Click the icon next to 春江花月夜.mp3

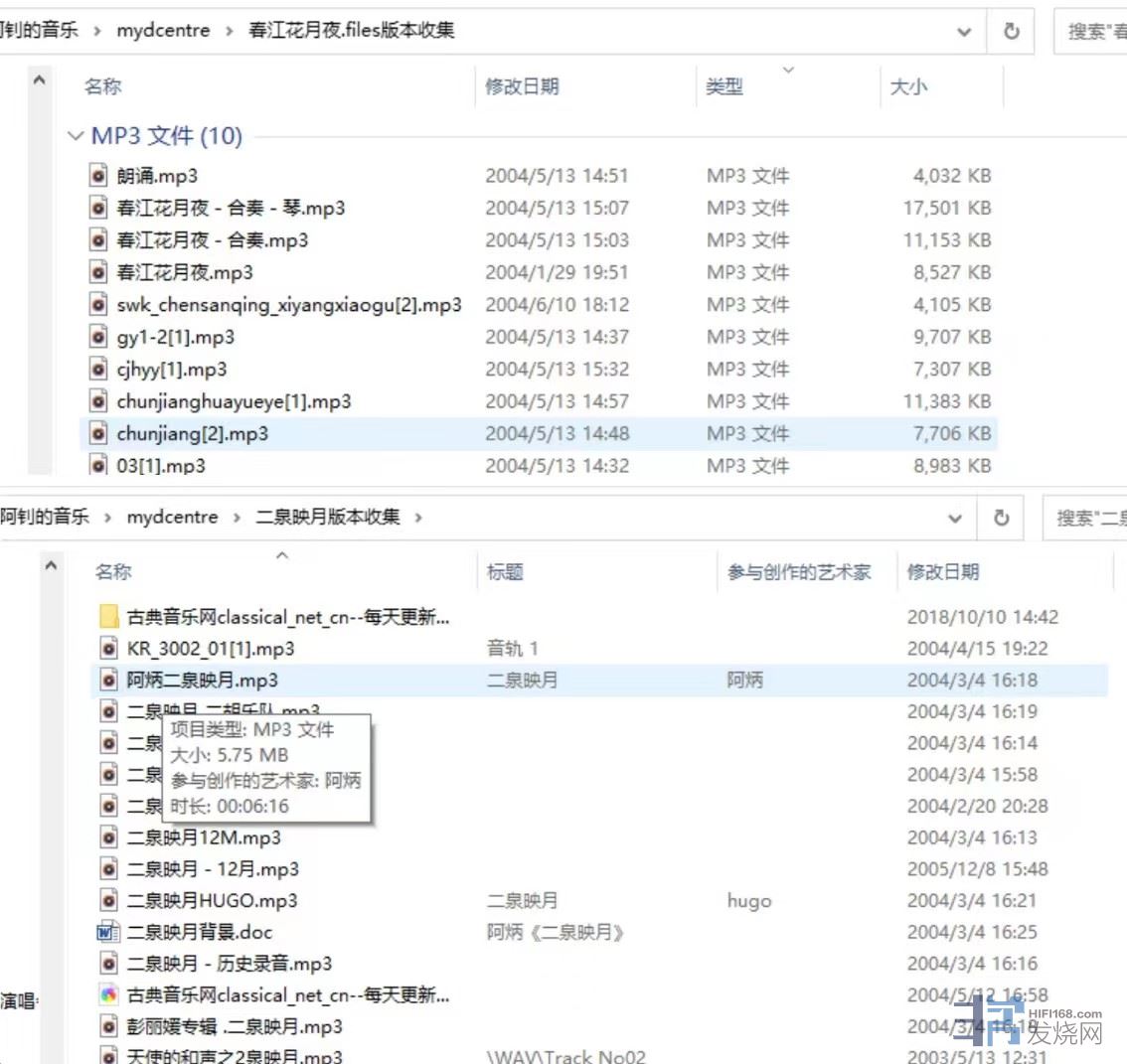(97, 272)
